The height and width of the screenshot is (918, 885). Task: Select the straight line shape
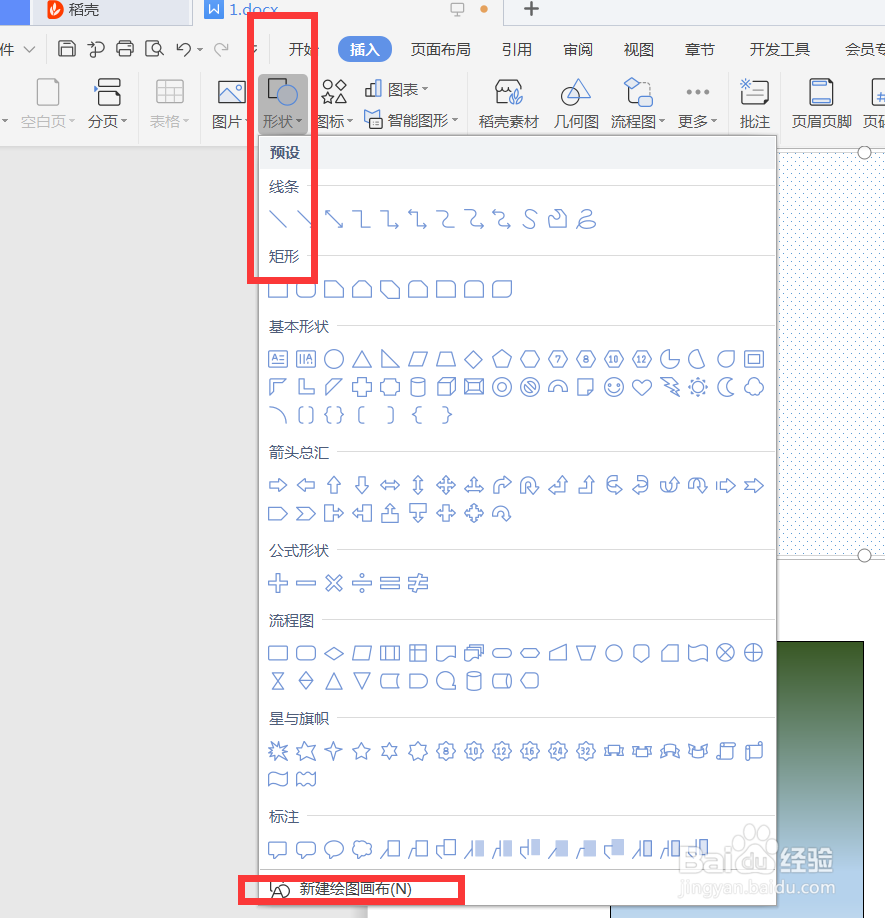(277, 219)
